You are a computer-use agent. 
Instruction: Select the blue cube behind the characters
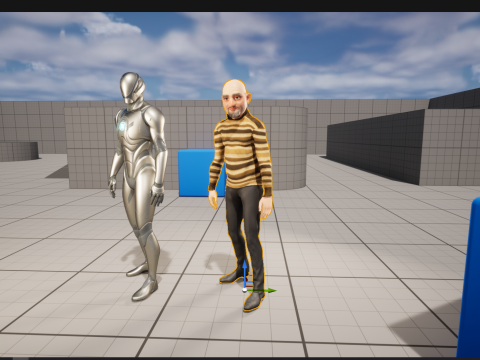point(196,173)
